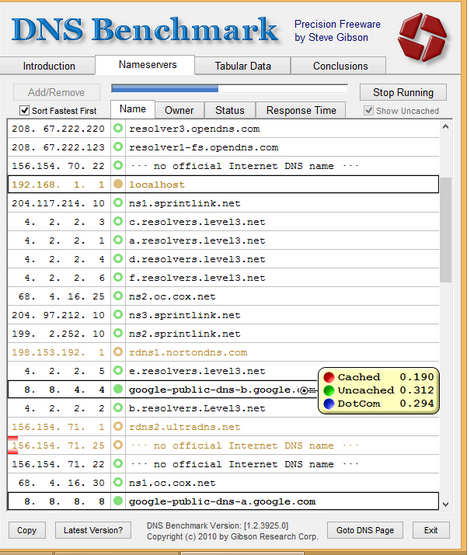The height and width of the screenshot is (555, 469).
Task: Click orange status circle for rdns1.nortondns.com
Action: click(118, 352)
